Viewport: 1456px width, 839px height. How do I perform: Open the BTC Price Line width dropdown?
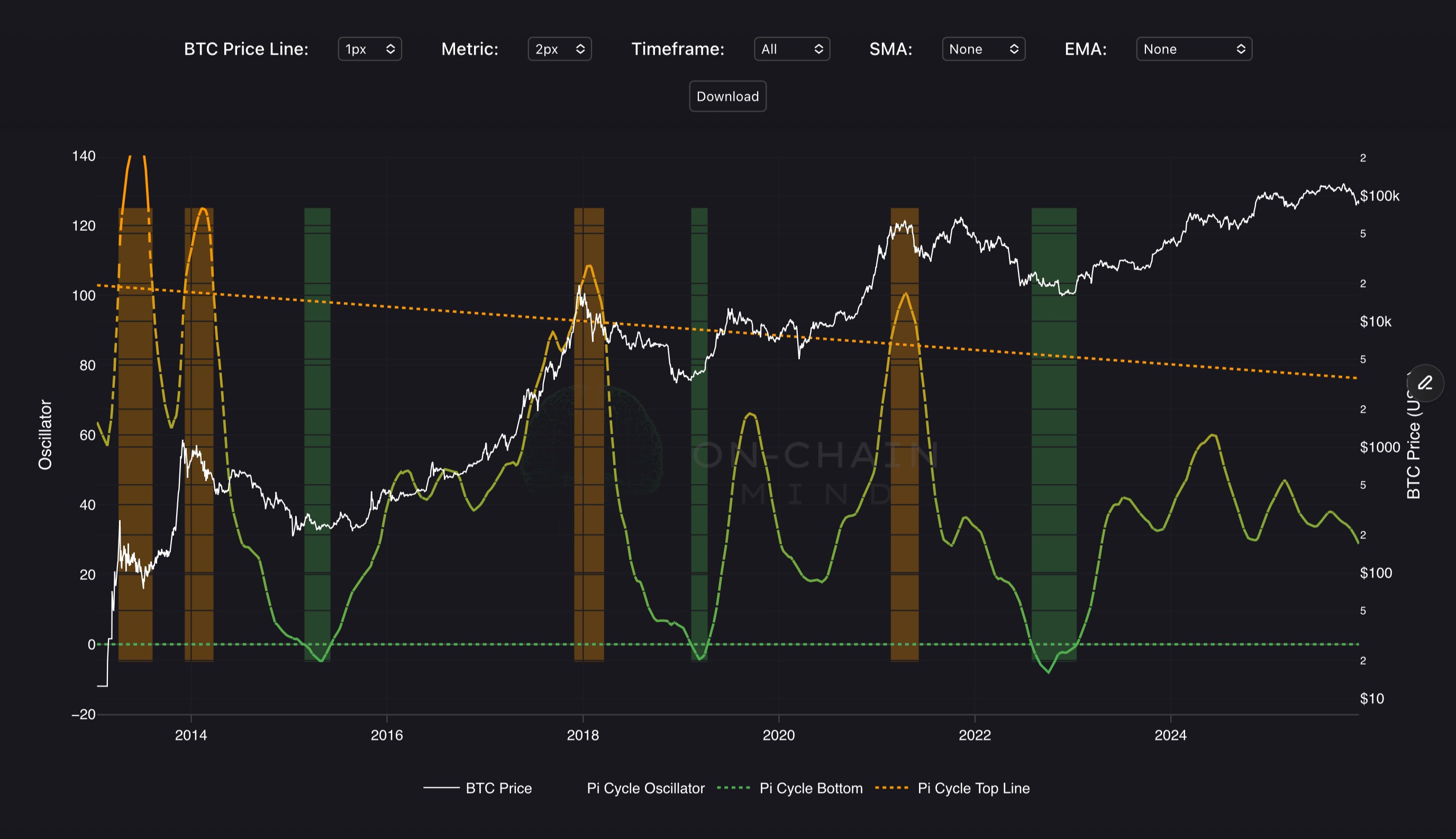369,49
